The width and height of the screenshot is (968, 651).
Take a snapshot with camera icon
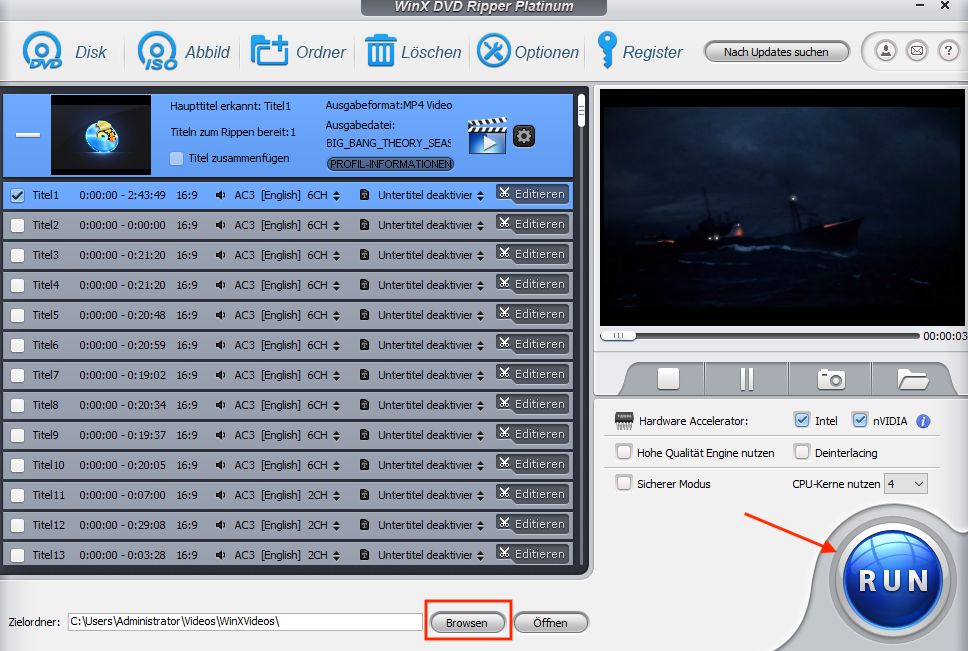pyautogui.click(x=831, y=379)
